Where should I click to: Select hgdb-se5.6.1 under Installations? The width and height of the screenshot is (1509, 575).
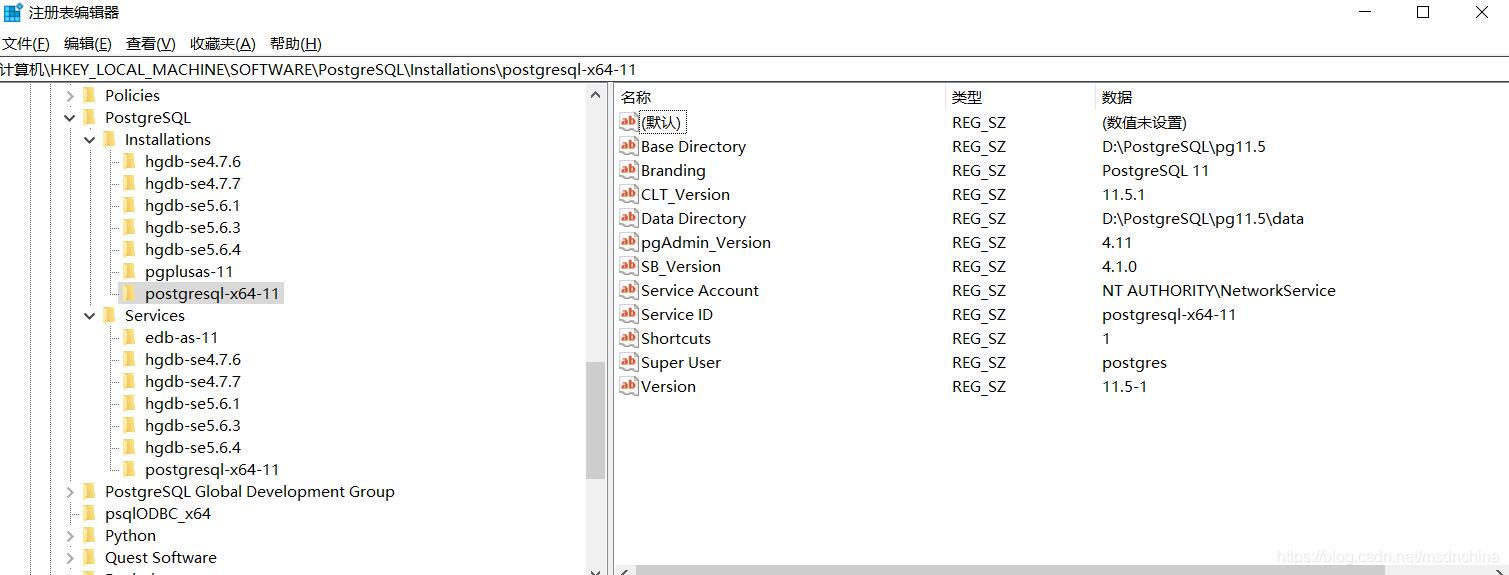(x=193, y=205)
